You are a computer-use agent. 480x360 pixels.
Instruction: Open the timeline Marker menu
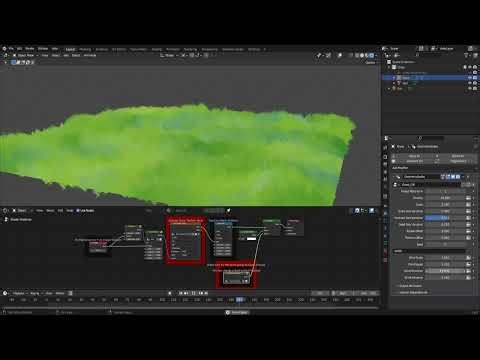(60, 293)
